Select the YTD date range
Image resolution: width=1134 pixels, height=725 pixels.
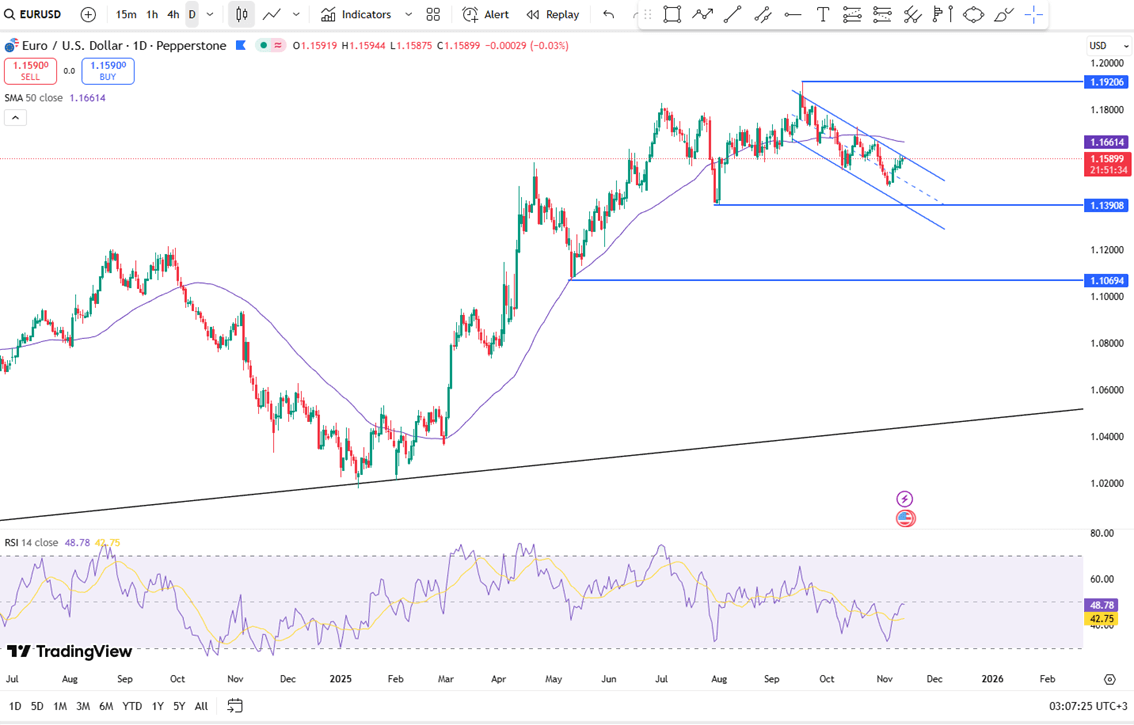tap(131, 706)
